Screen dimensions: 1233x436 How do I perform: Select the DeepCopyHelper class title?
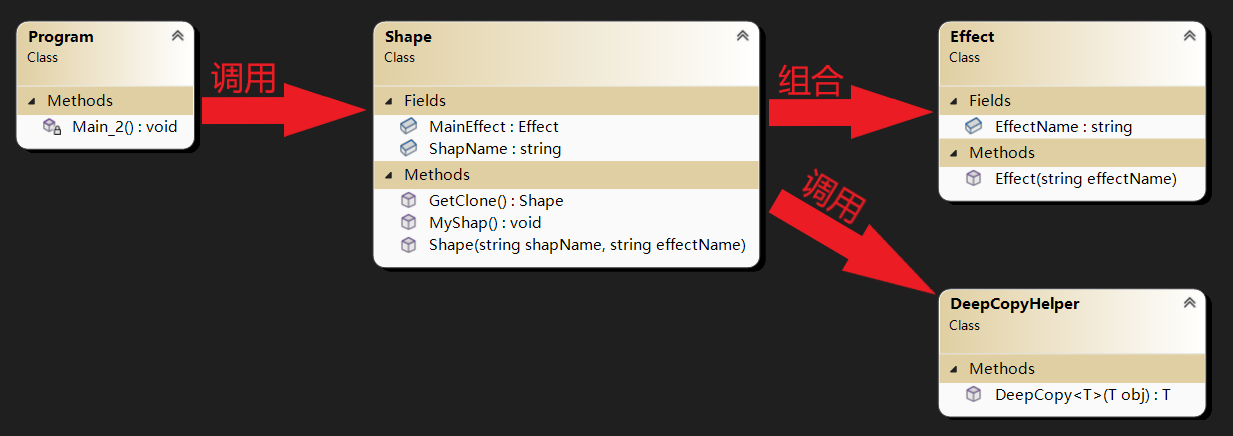[x=1014, y=304]
